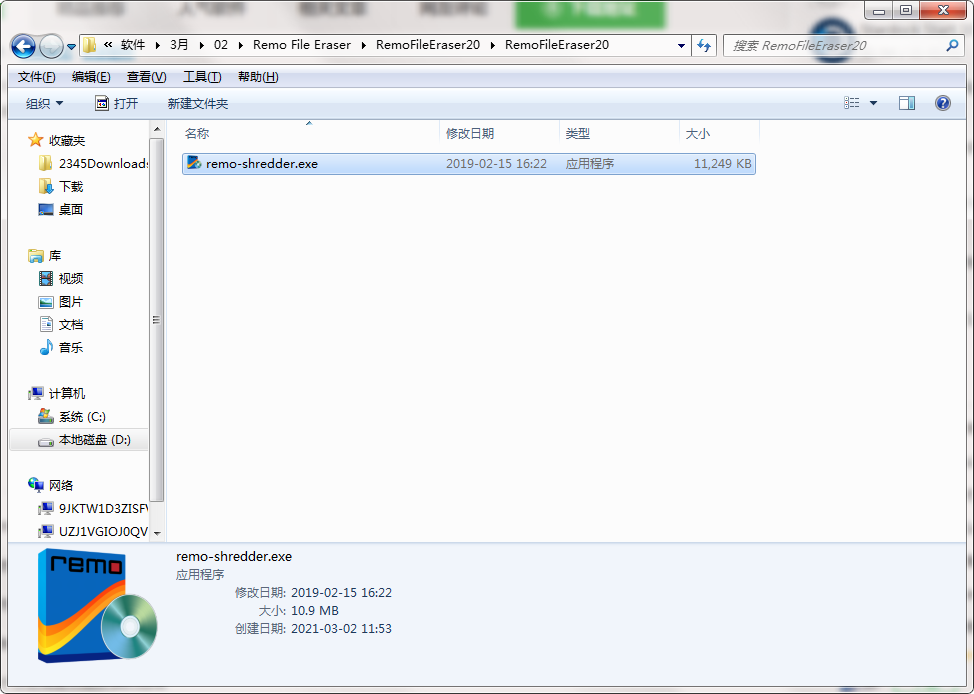Image resolution: width=974 pixels, height=694 pixels.
Task: Open the 编辑(E) menu
Action: (x=91, y=76)
